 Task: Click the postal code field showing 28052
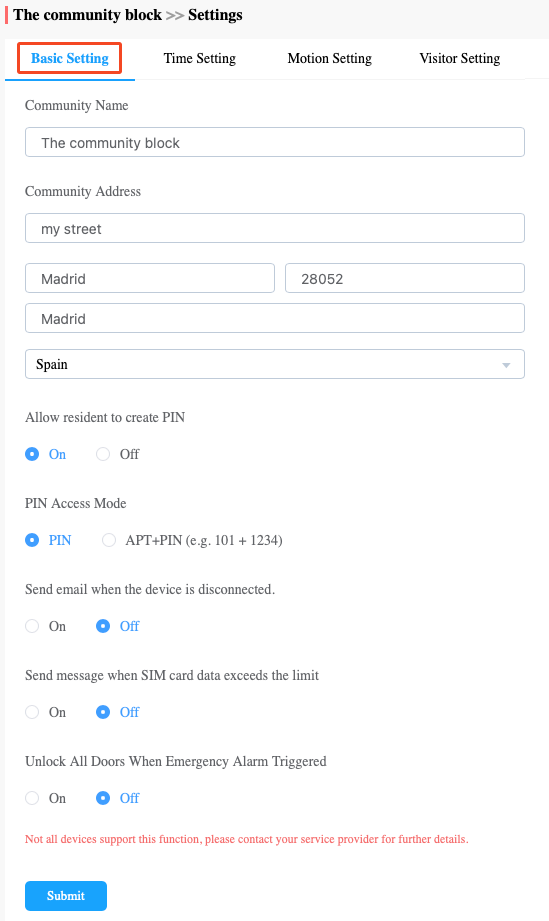point(405,278)
